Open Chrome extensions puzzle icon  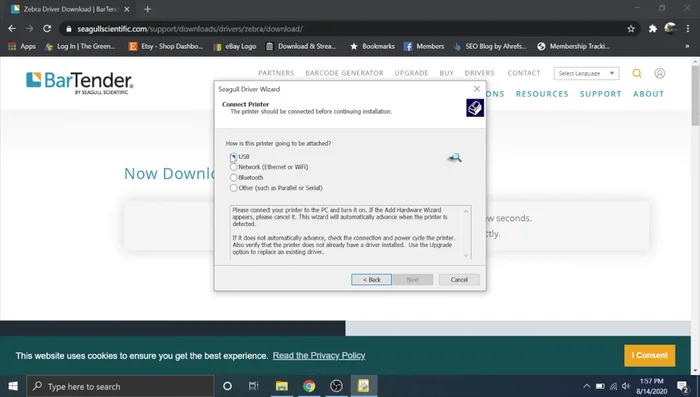pyautogui.click(x=653, y=29)
